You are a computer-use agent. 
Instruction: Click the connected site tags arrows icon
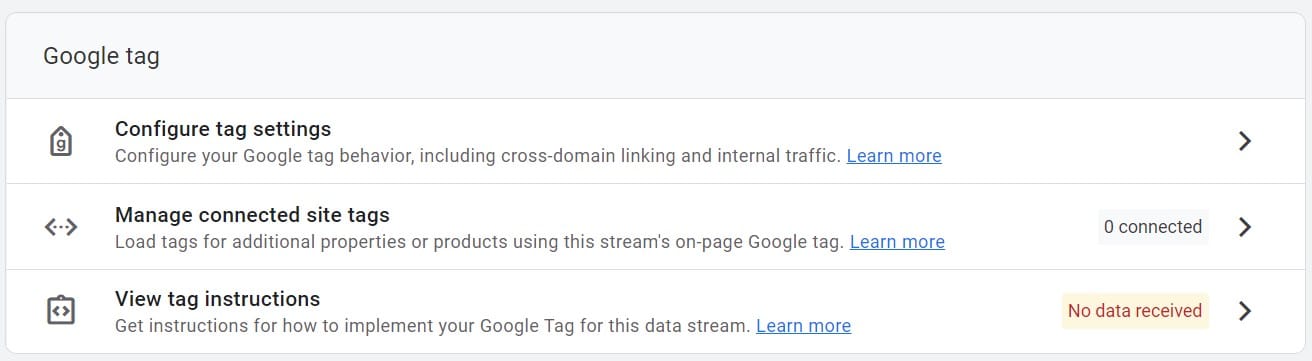pos(61,227)
